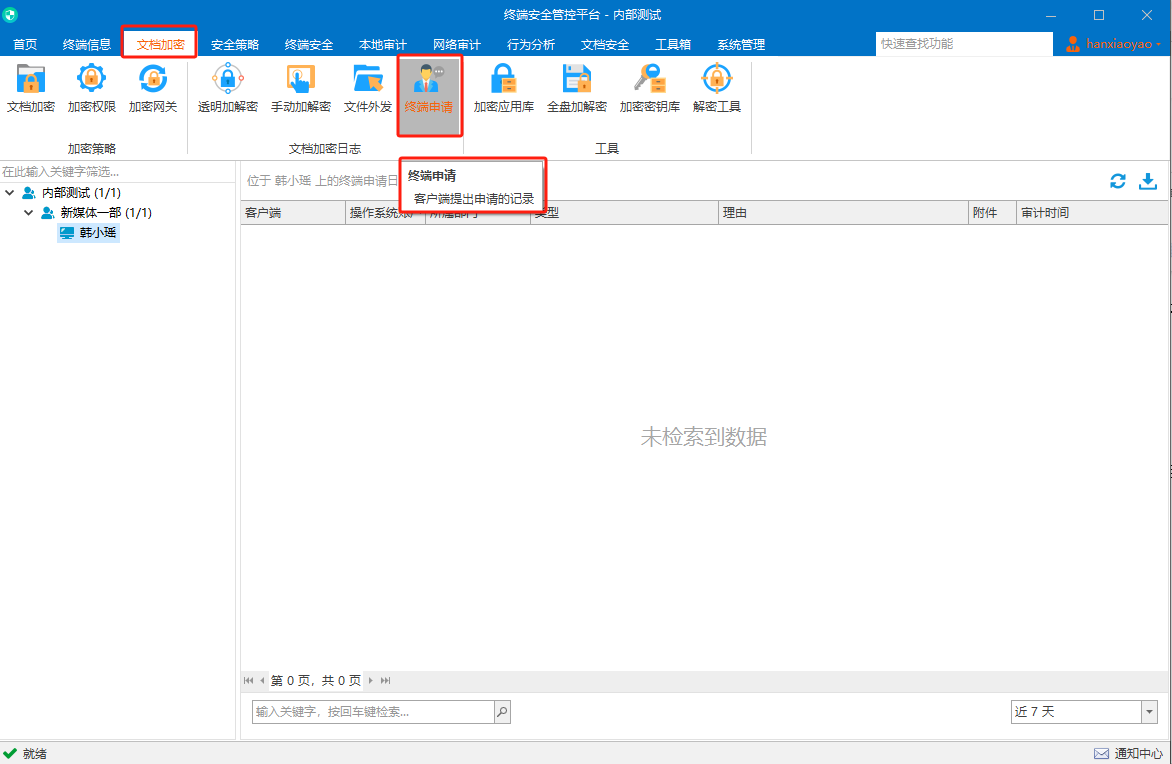Viewport: 1172px width, 764px height.
Task: Click the app shield logo icon
Action: pos(10,15)
